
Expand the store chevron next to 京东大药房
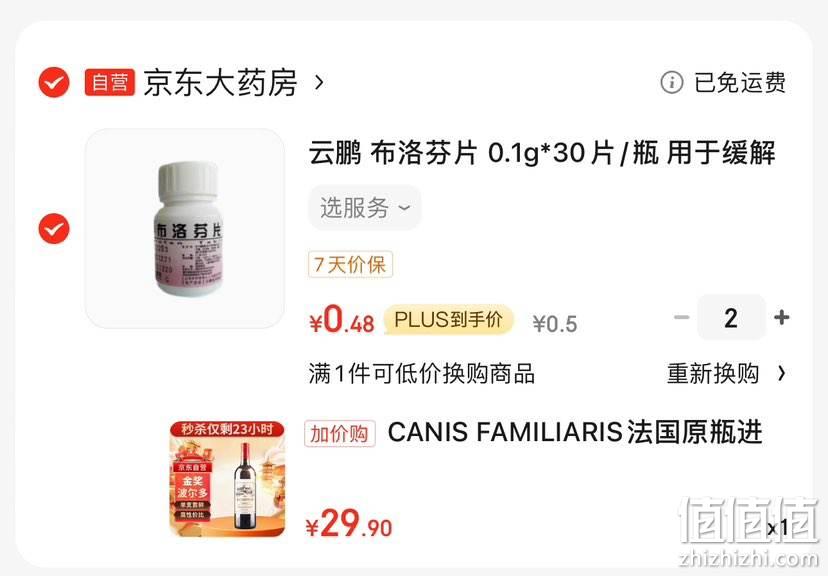(x=318, y=82)
